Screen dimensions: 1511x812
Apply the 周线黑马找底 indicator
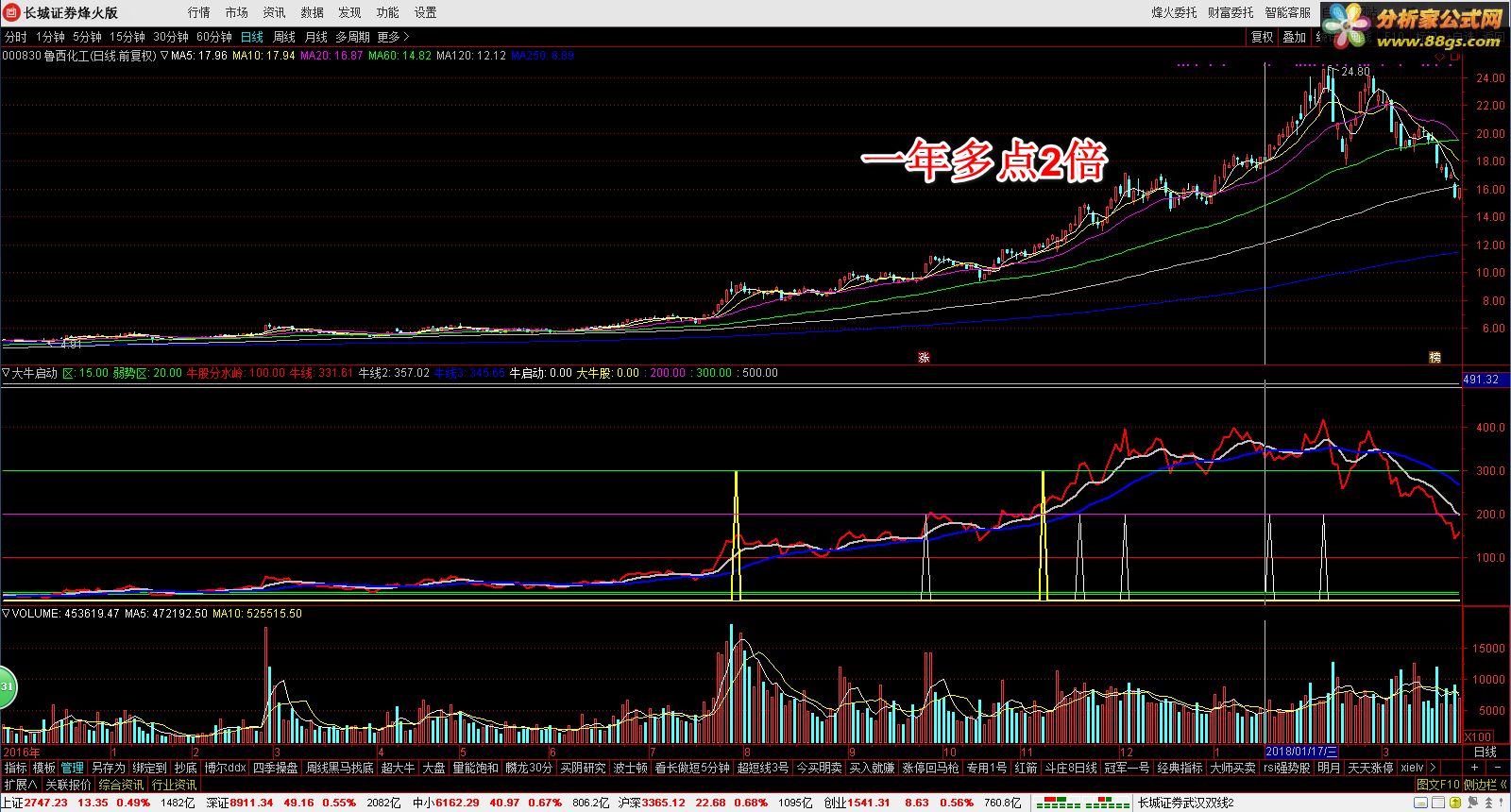(339, 768)
